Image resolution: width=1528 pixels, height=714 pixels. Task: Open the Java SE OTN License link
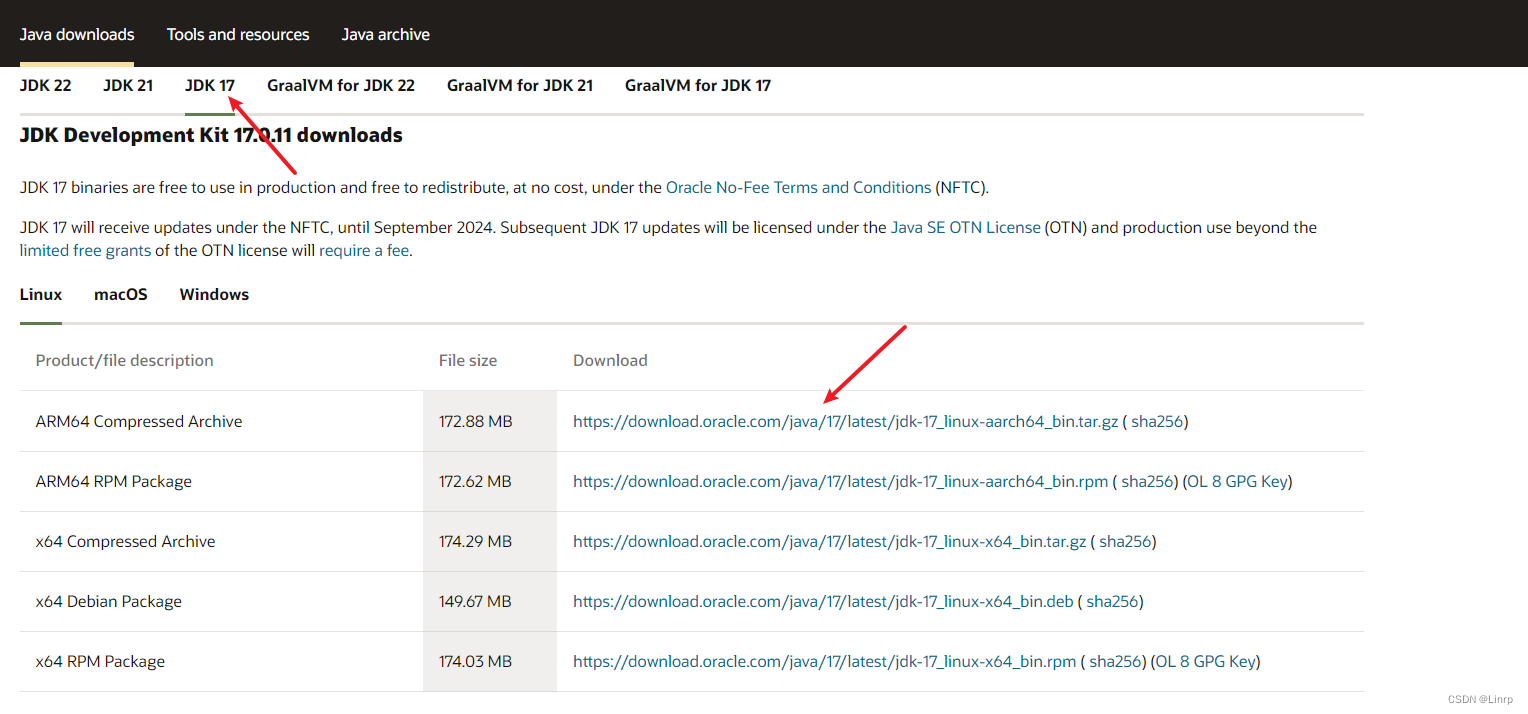[966, 227]
